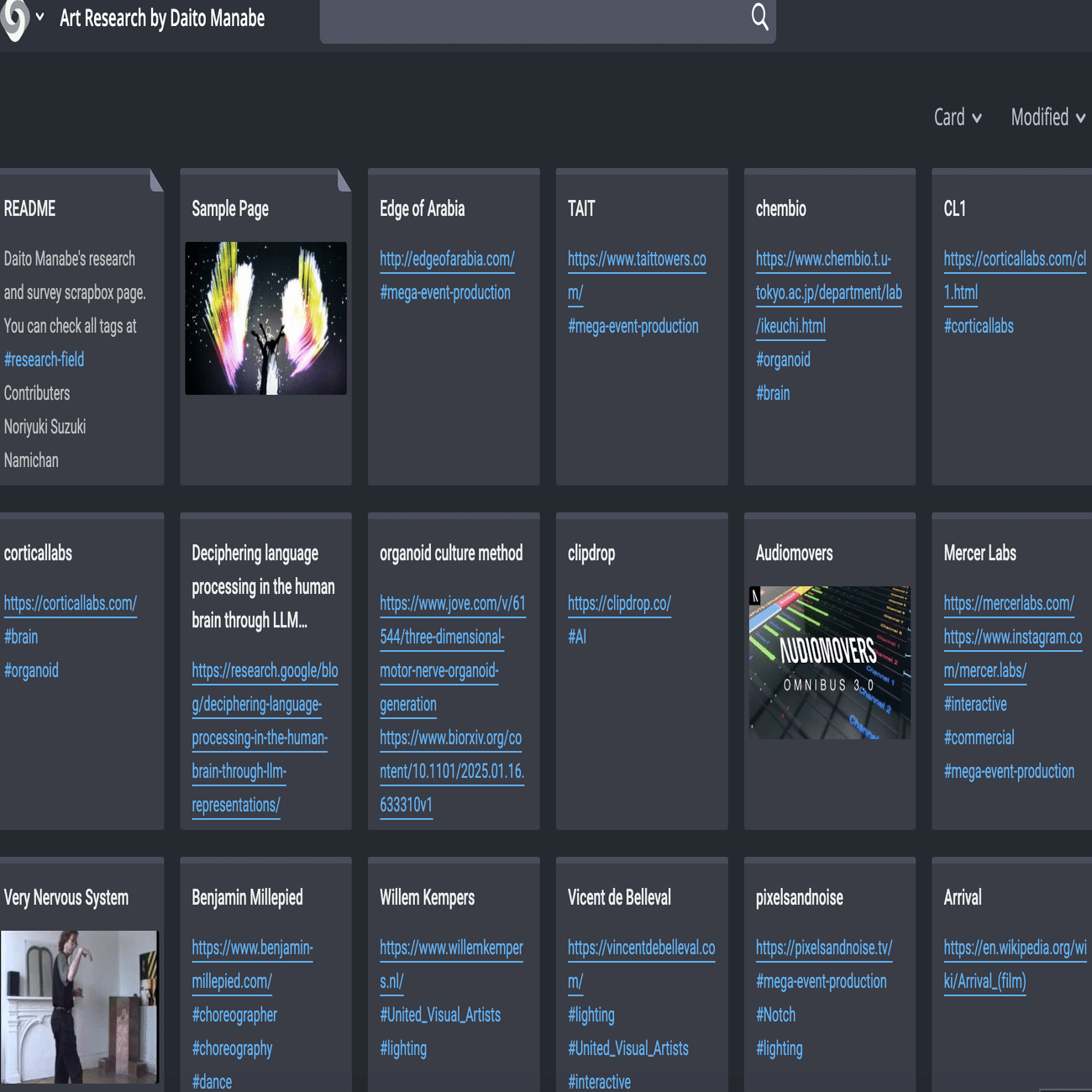Click #mega-event-production in Edge of Arabia card

pos(445,292)
